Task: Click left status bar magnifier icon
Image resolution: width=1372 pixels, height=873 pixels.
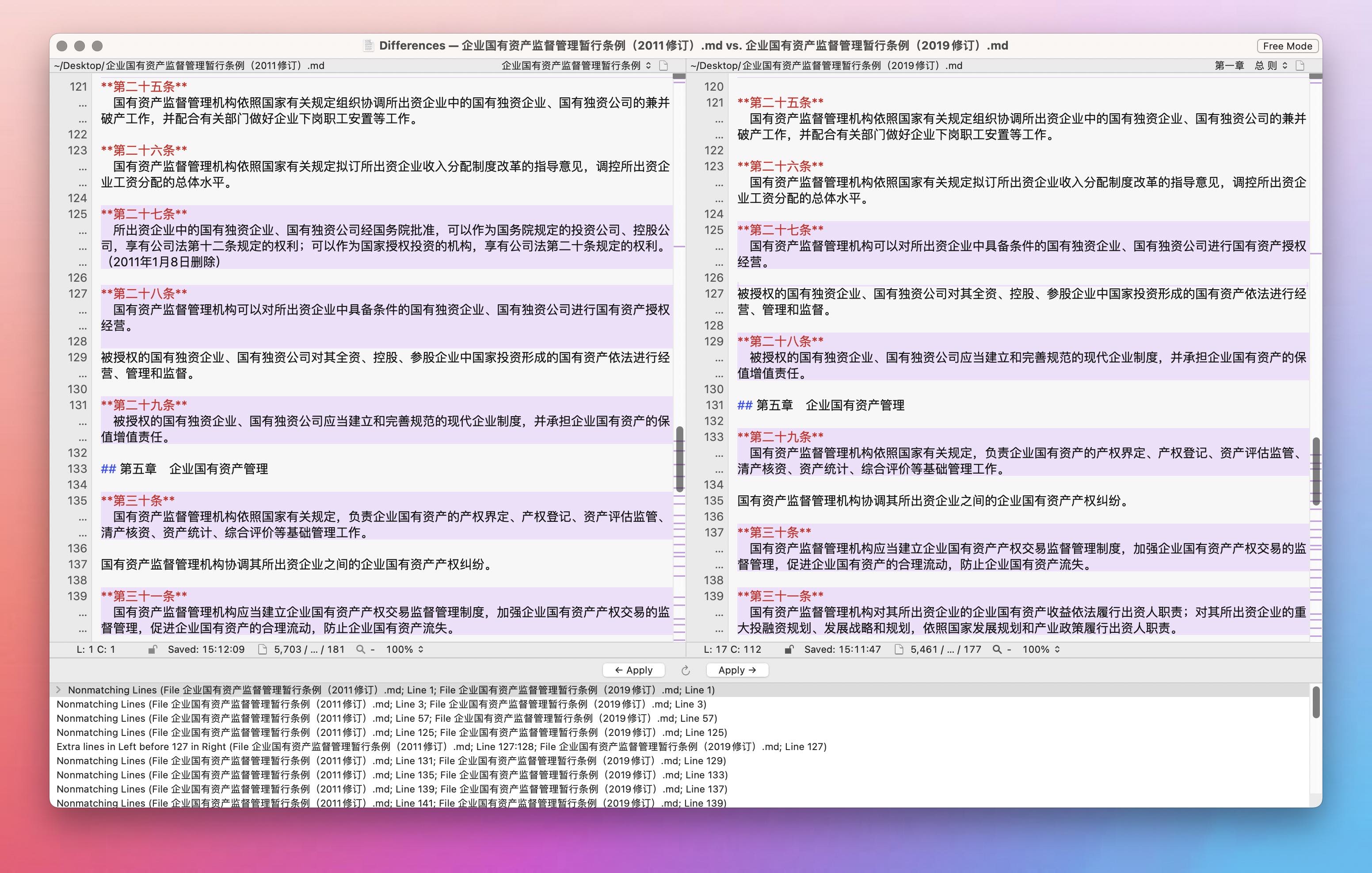Action: 361,650
